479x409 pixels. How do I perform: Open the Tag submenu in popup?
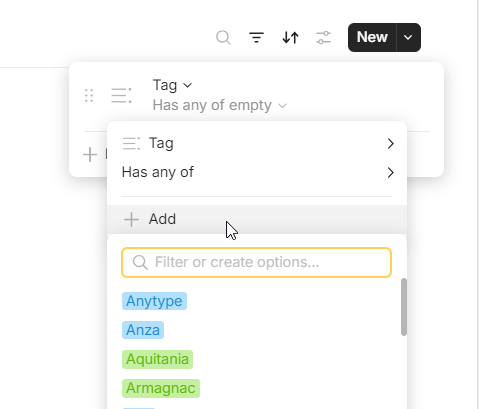click(x=257, y=143)
